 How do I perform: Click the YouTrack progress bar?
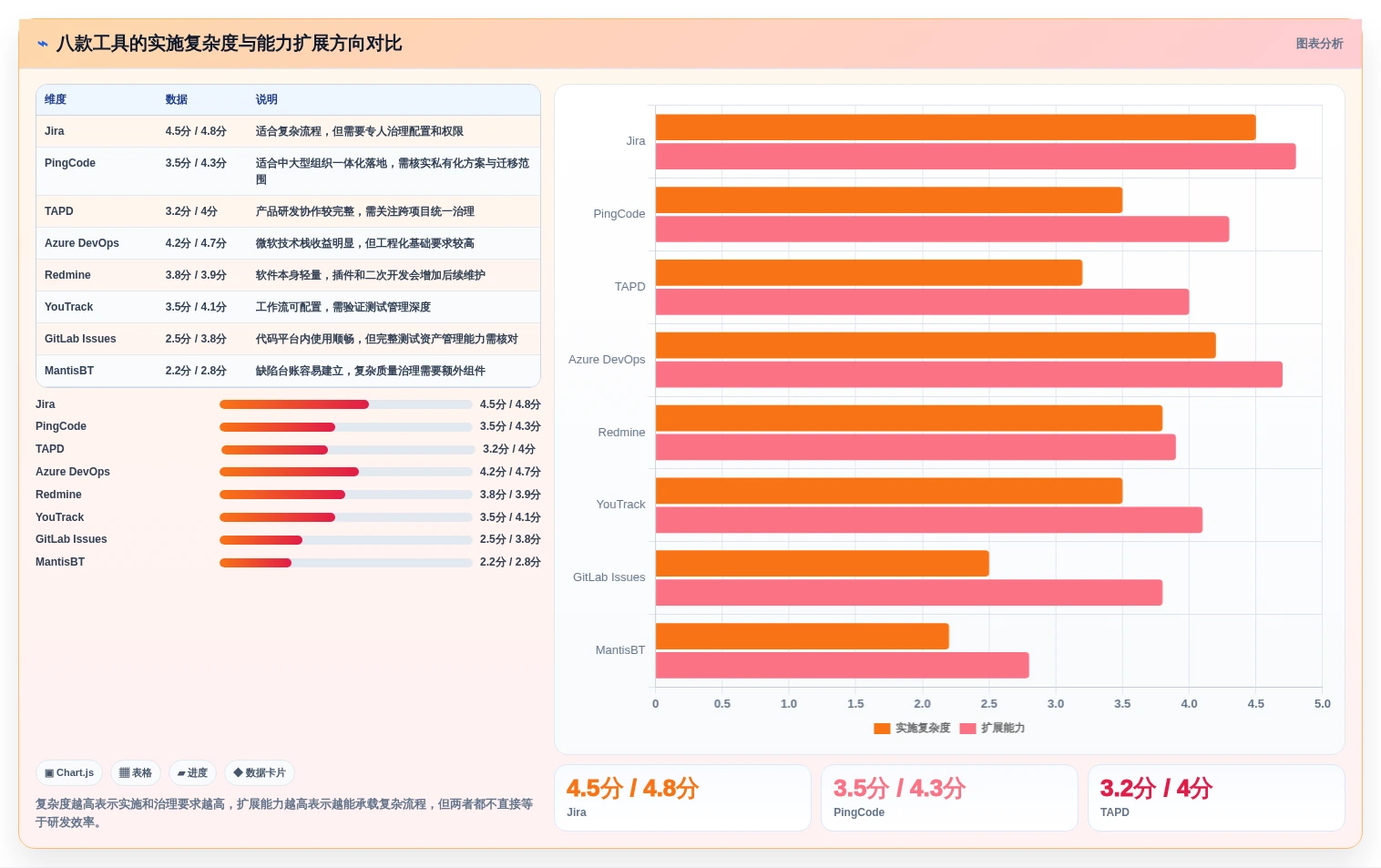coord(345,517)
